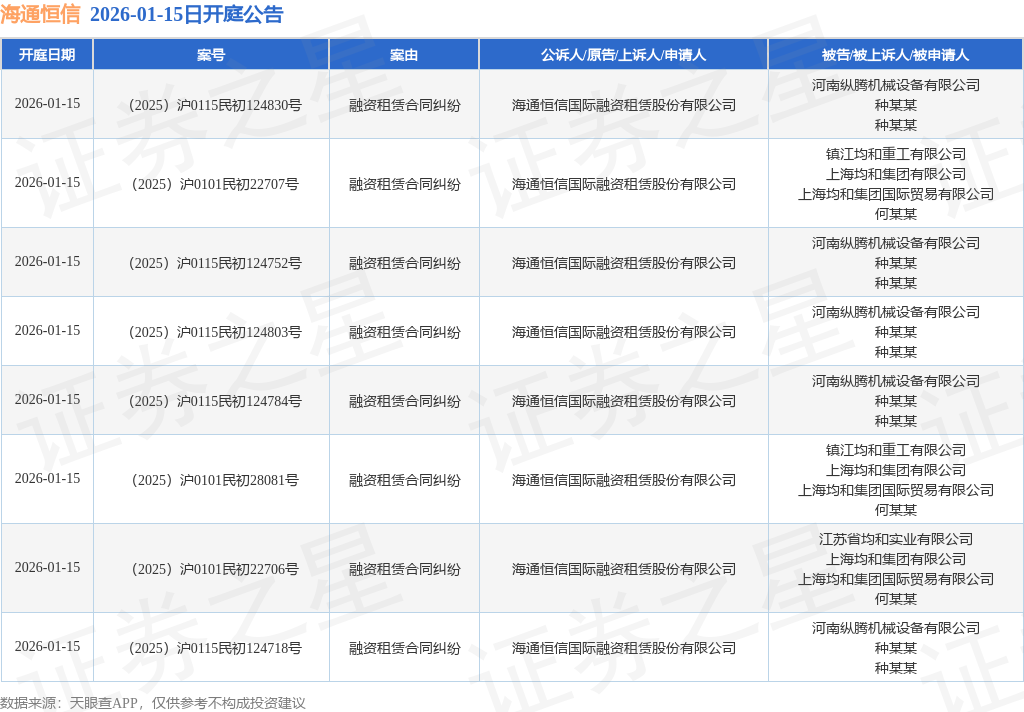This screenshot has height=712, width=1024.
Task: Click plaintiff 海通恒信国际融资租赁股份有限公司 in 124803号 row
Action: [624, 332]
